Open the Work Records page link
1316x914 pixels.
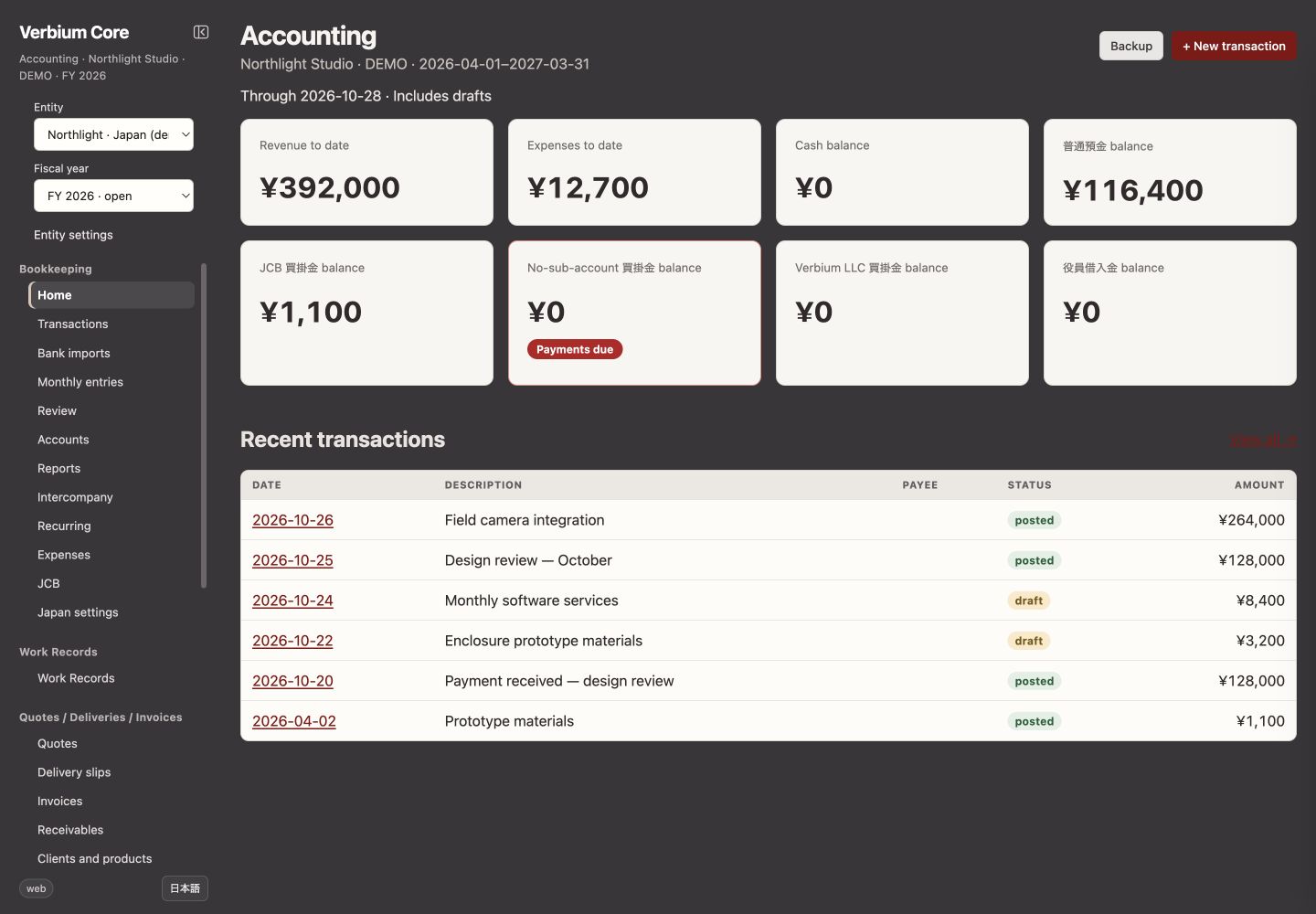tap(76, 678)
